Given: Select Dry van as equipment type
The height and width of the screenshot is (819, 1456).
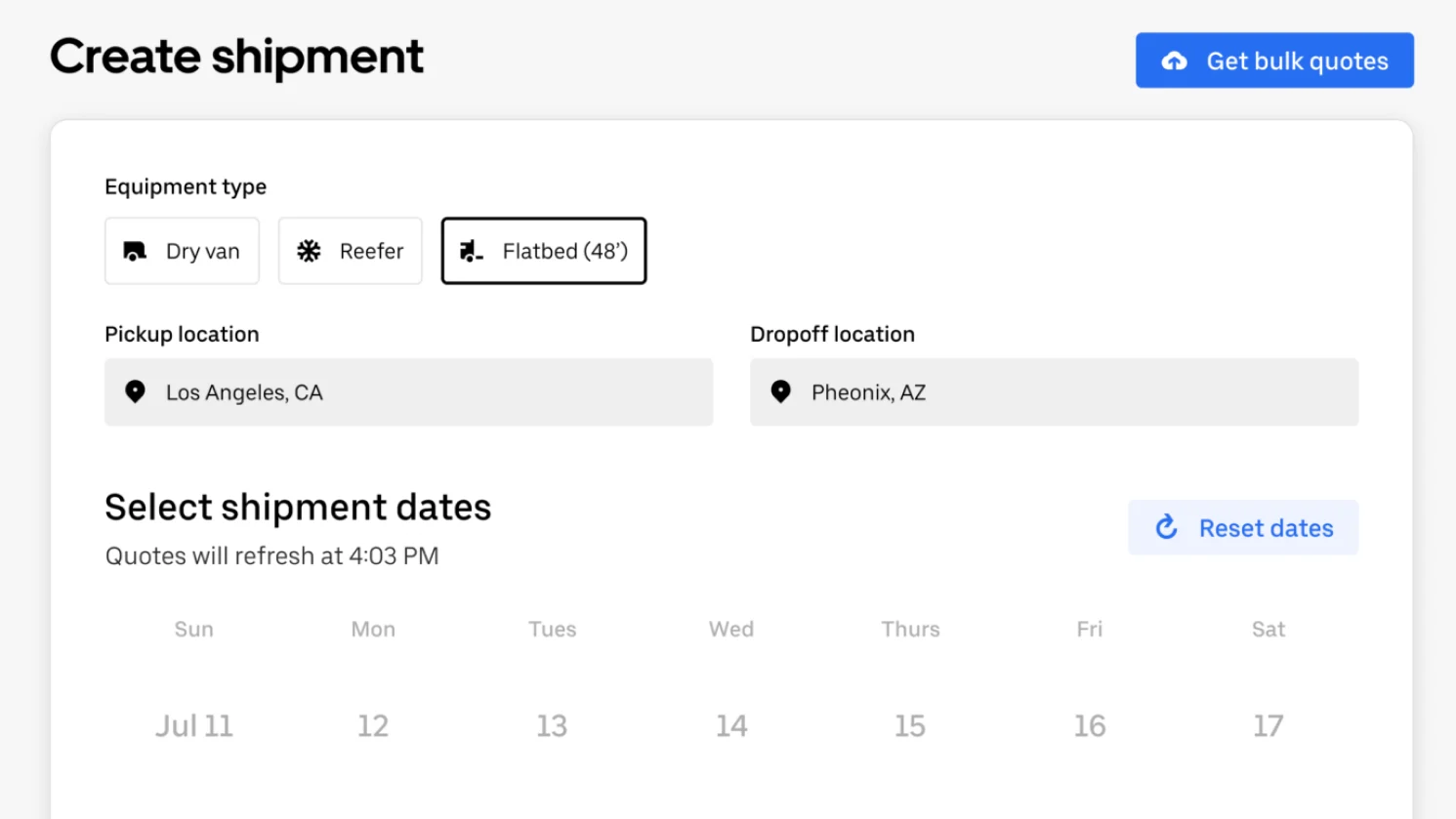Looking at the screenshot, I should coord(182,251).
